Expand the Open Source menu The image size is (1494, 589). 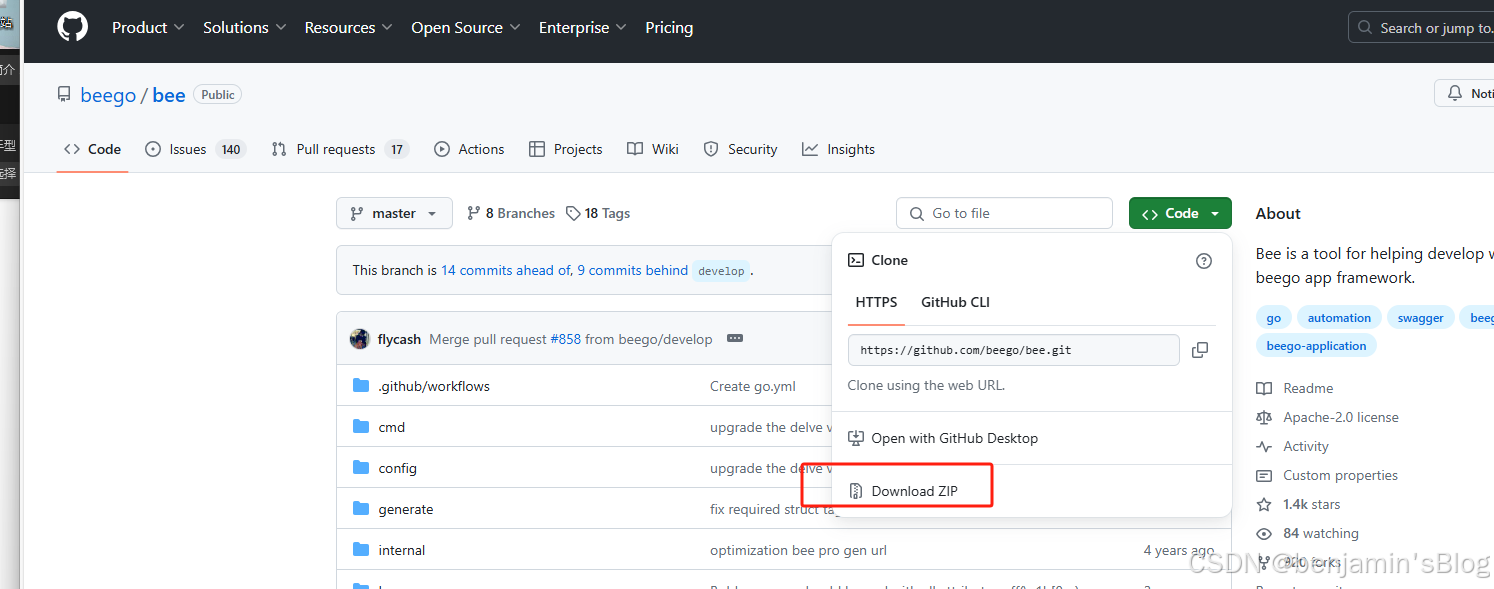point(465,28)
